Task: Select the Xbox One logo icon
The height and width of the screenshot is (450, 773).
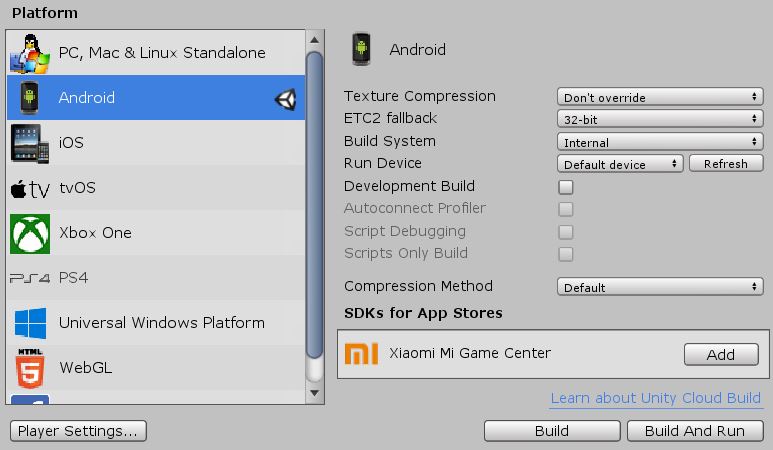Action: pyautogui.click(x=30, y=234)
